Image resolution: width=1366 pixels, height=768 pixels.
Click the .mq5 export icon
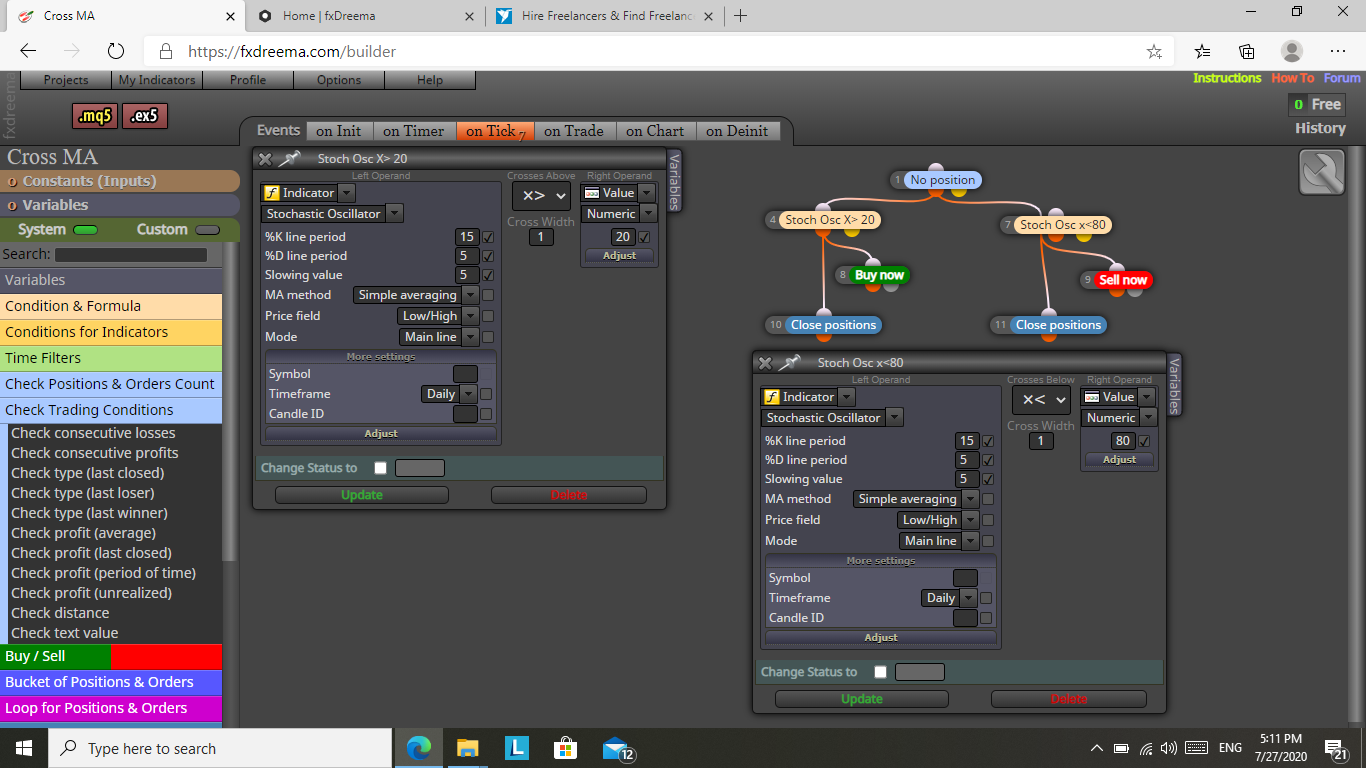click(95, 116)
